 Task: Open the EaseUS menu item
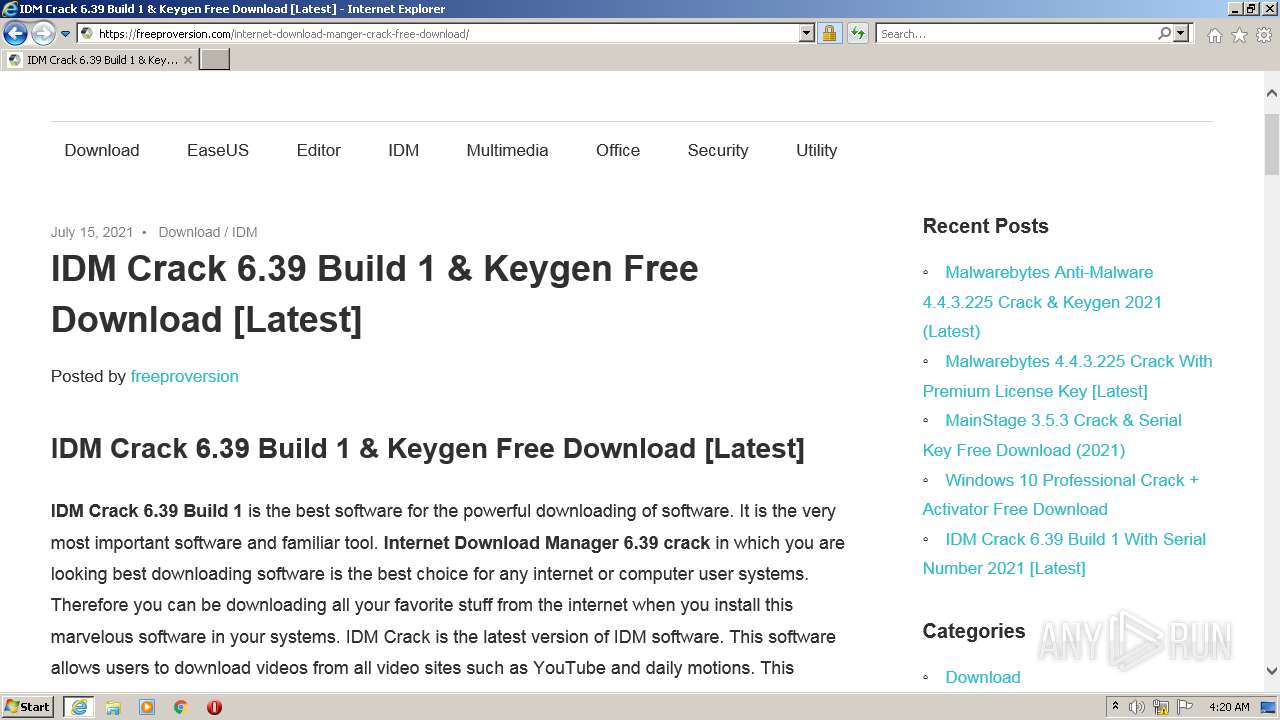218,150
